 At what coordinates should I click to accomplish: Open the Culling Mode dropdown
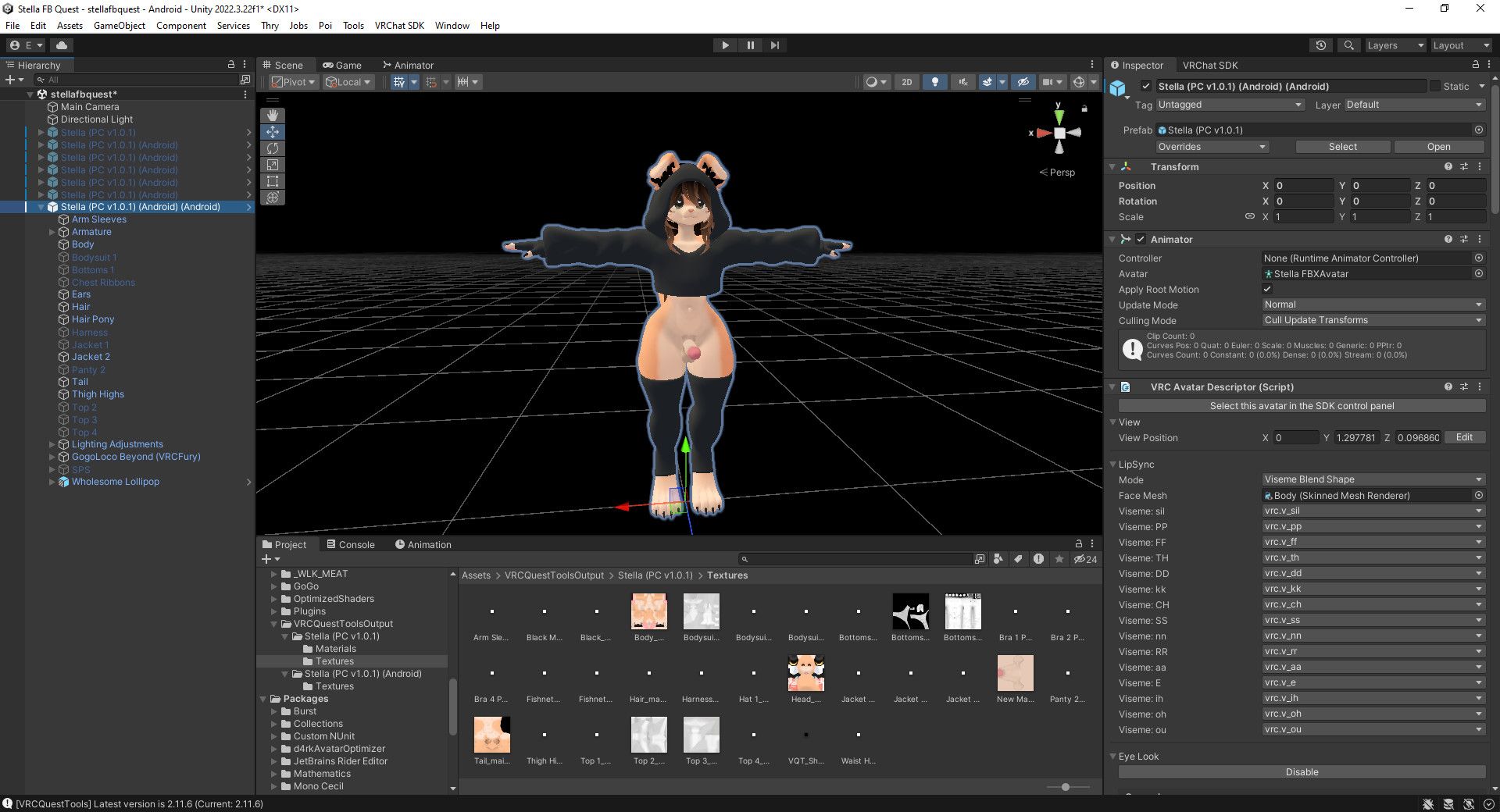pos(1373,320)
